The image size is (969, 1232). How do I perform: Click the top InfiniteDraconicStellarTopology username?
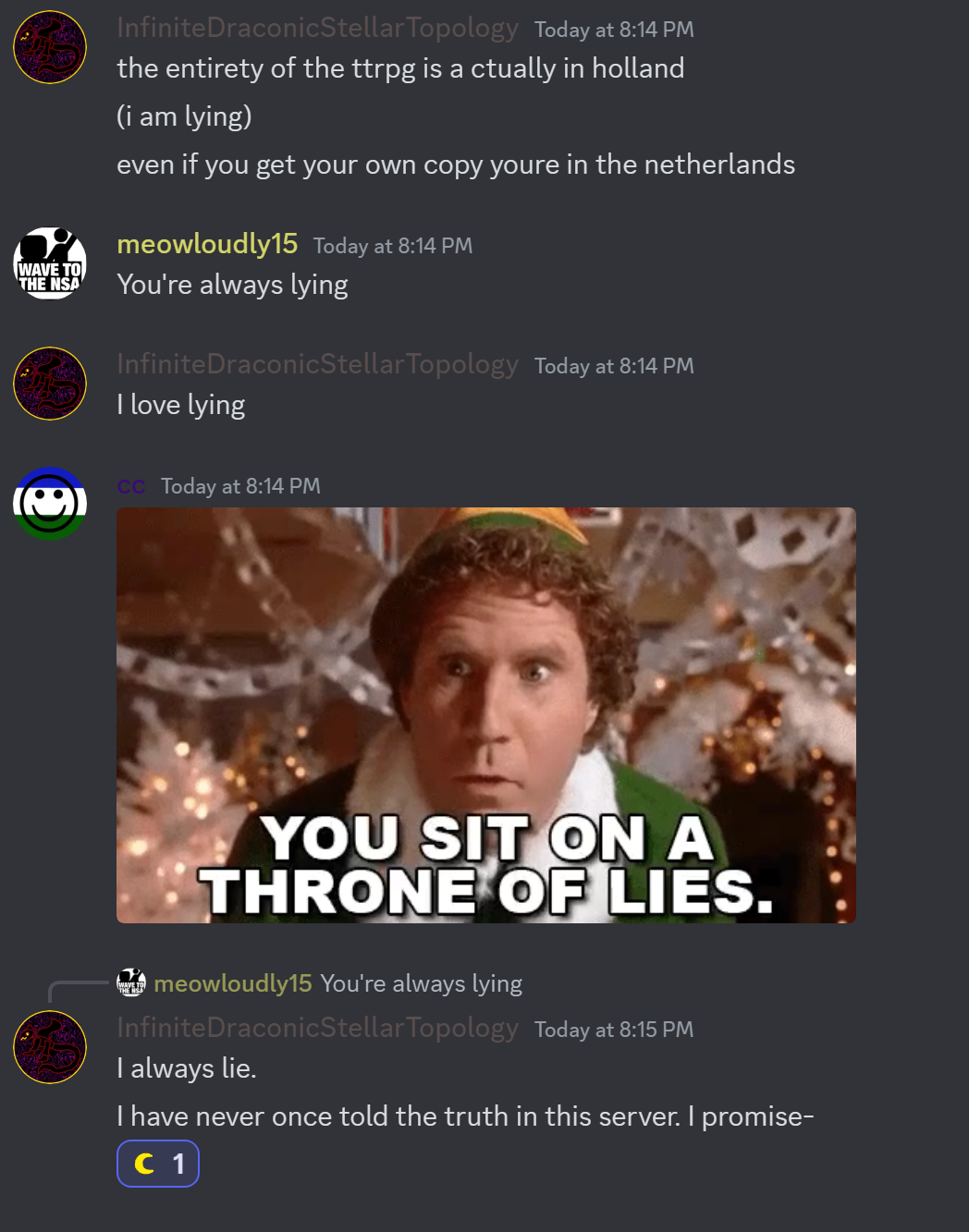(317, 28)
